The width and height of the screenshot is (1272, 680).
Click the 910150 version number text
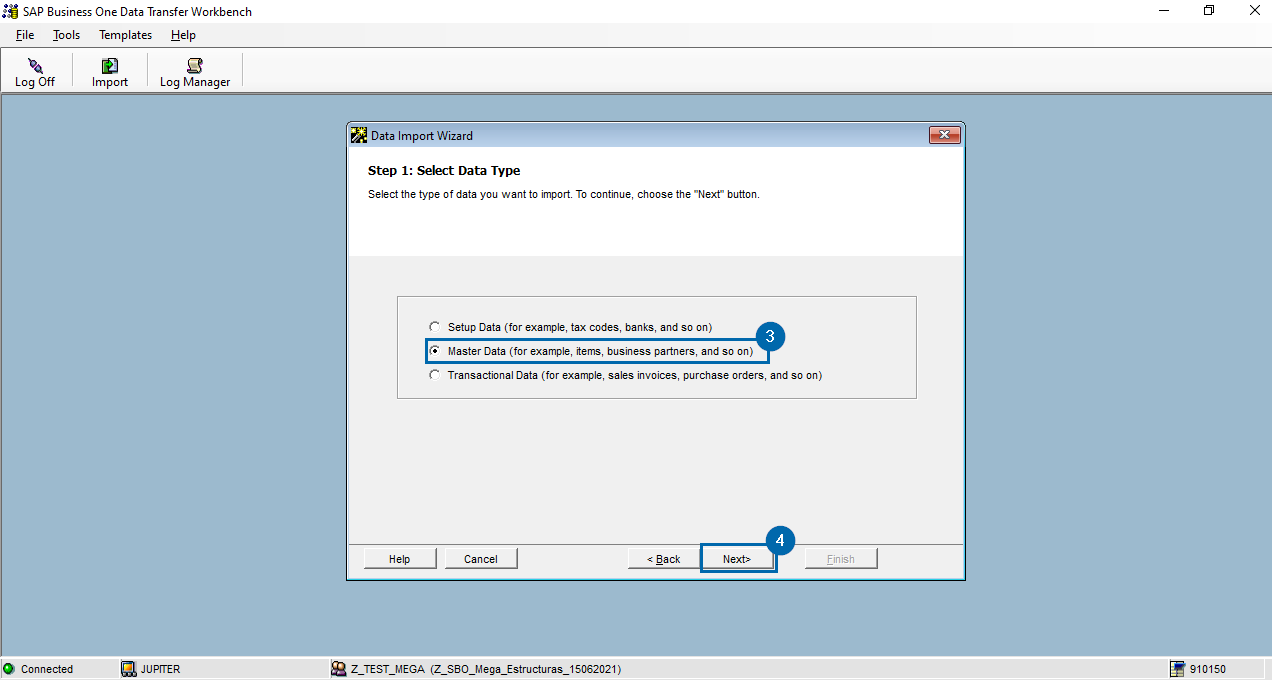1208,669
